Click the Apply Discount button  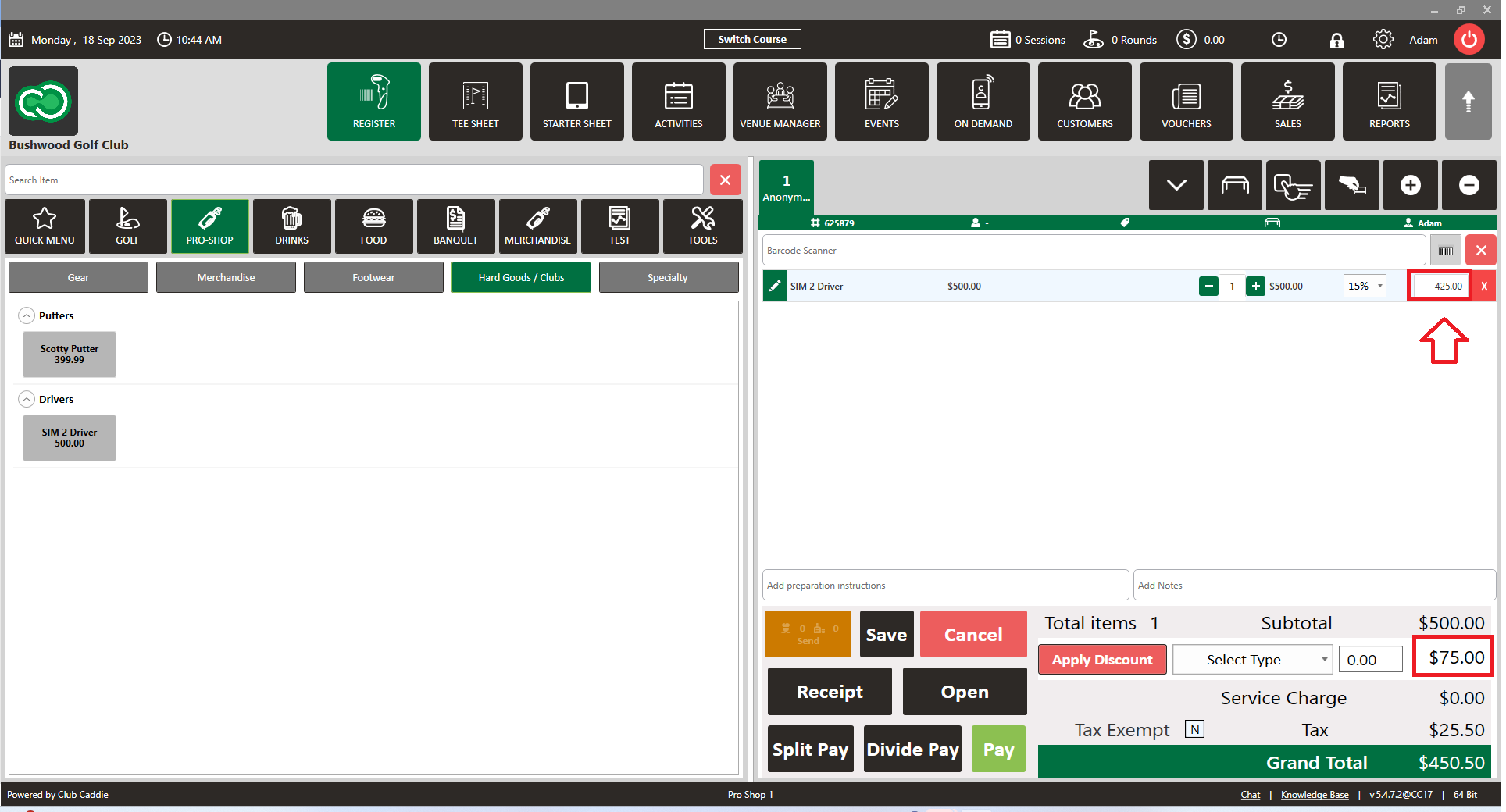point(1101,660)
